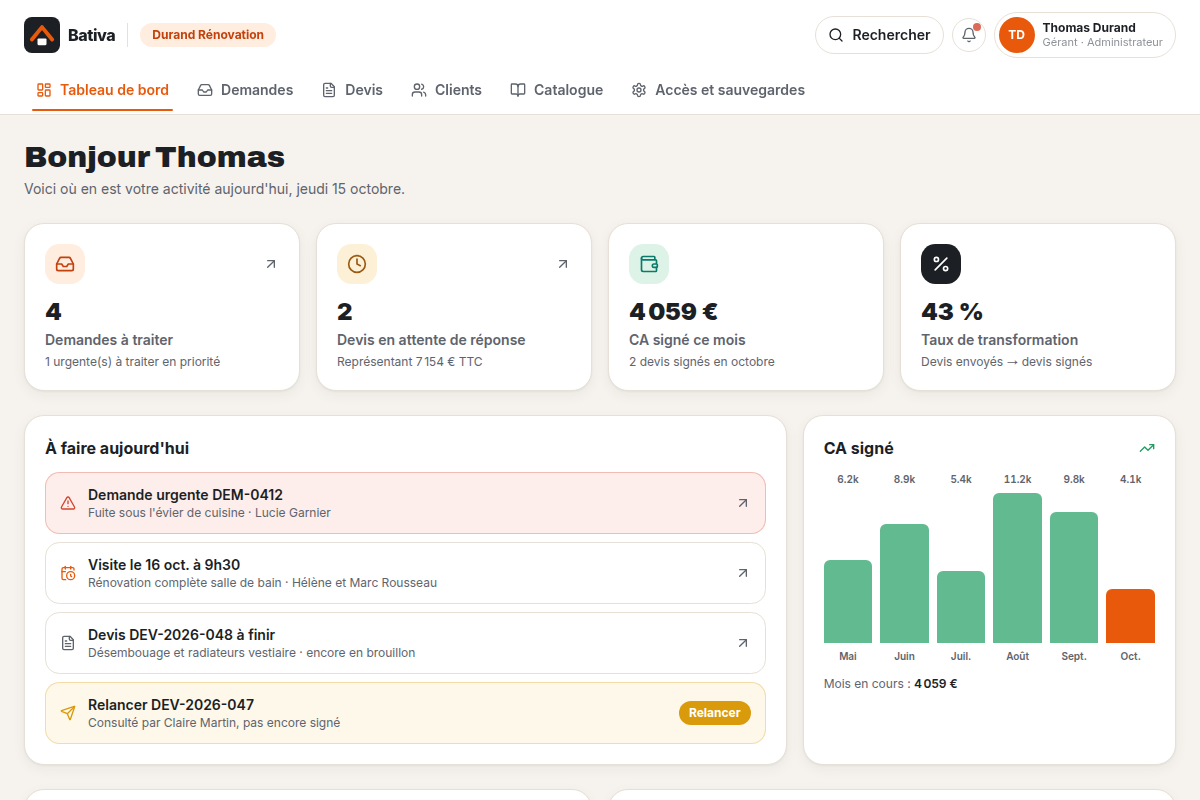Click the magnifier icon in Rechercher
The height and width of the screenshot is (800, 1200).
(836, 35)
